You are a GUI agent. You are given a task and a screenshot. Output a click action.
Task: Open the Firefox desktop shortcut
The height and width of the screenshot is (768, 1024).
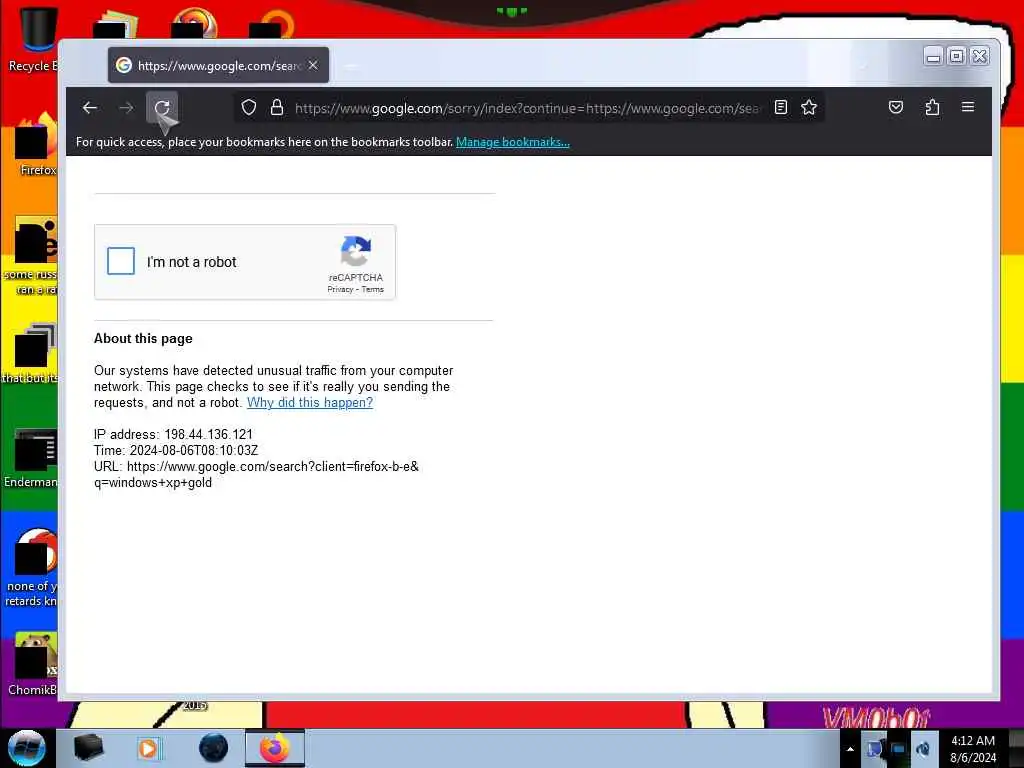coord(36,144)
